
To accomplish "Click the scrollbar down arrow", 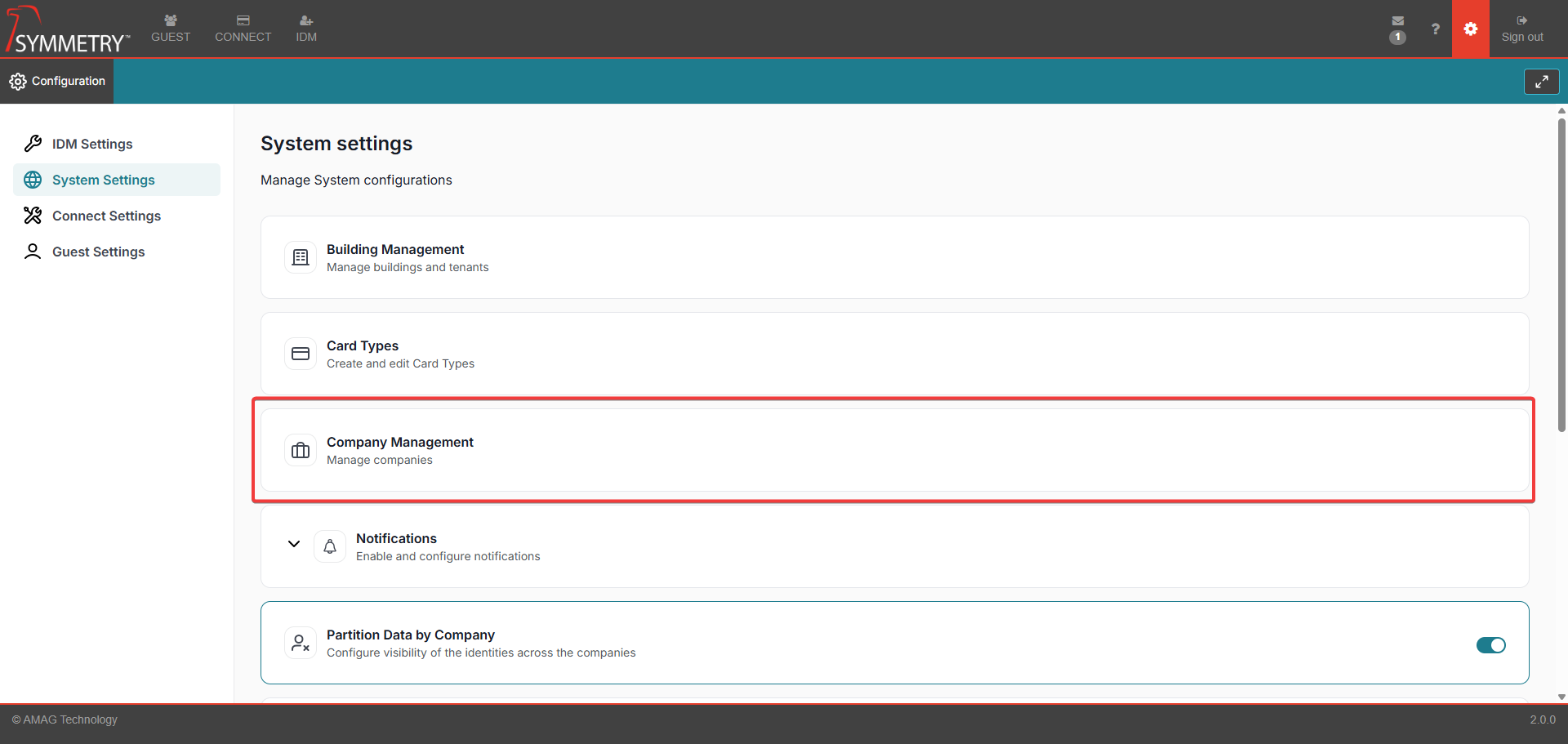I will (x=1561, y=697).
